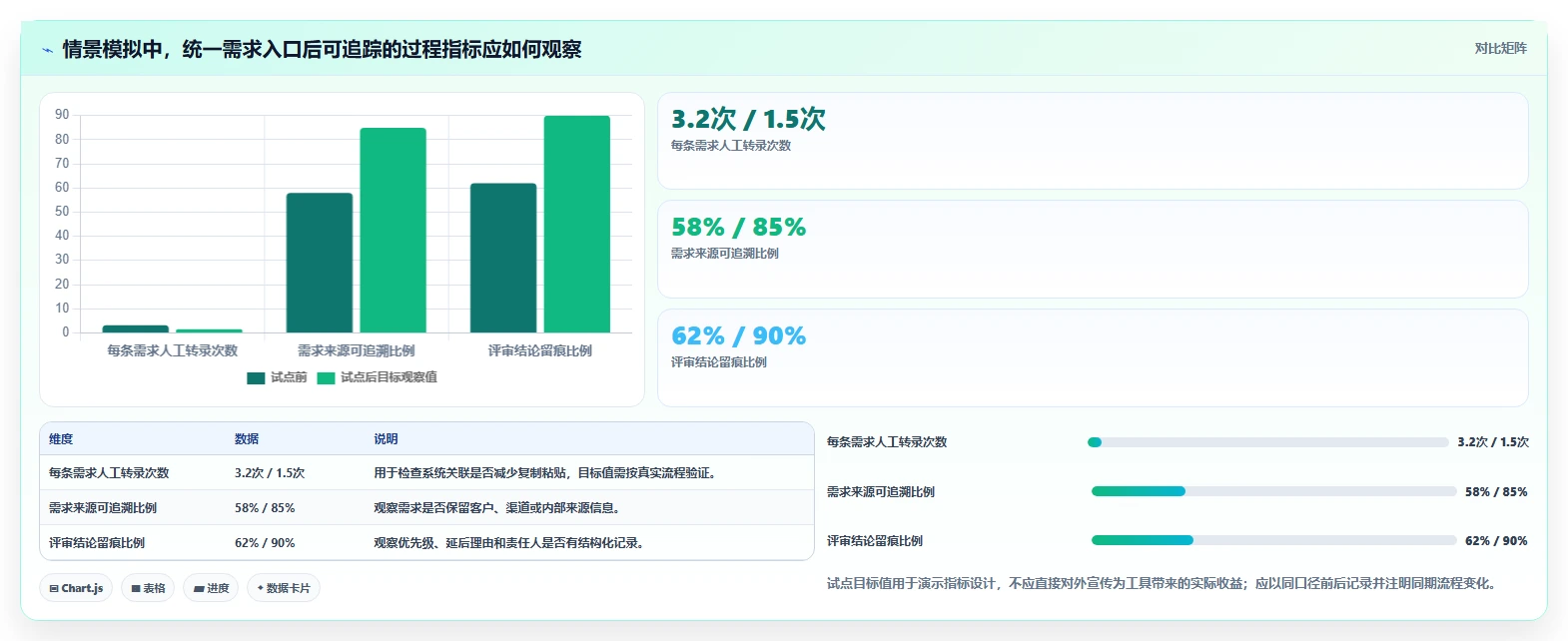Click the 维度 table column header
The height and width of the screenshot is (641, 1568).
[x=61, y=439]
